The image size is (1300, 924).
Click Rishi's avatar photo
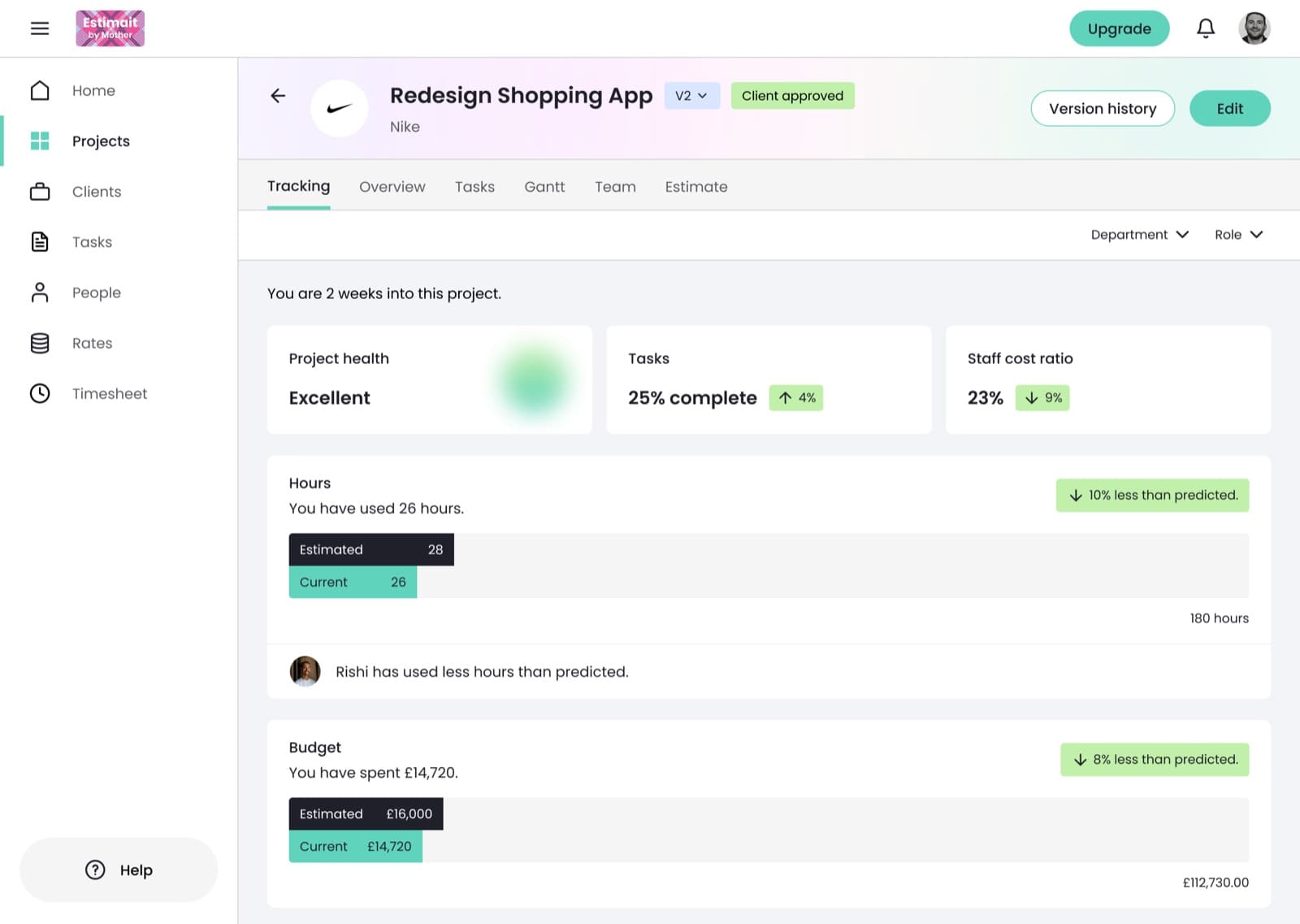pyautogui.click(x=305, y=671)
